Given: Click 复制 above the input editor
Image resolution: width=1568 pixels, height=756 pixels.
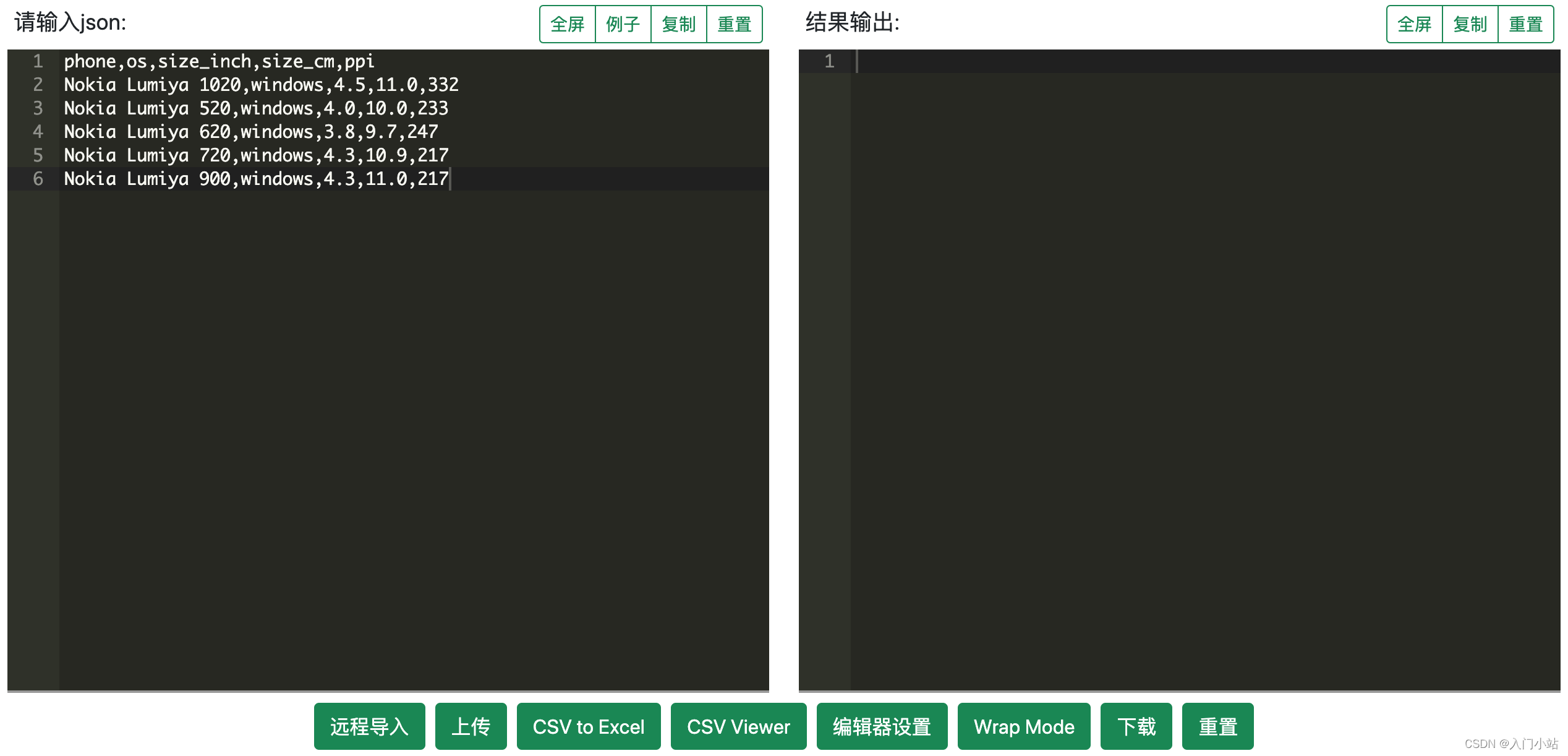Looking at the screenshot, I should click(x=679, y=24).
